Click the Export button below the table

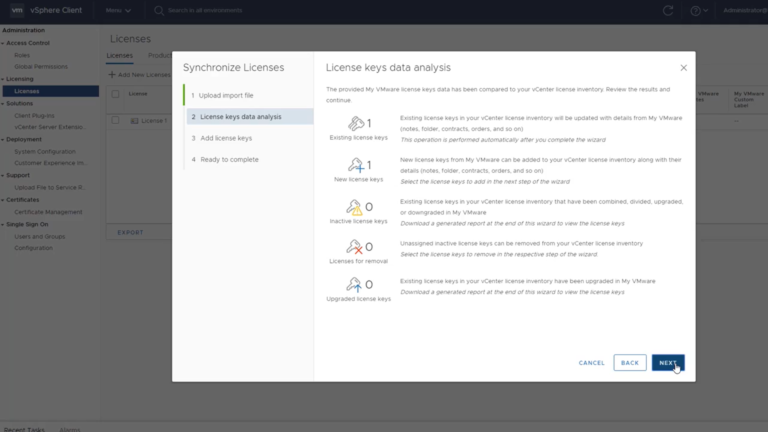130,233
